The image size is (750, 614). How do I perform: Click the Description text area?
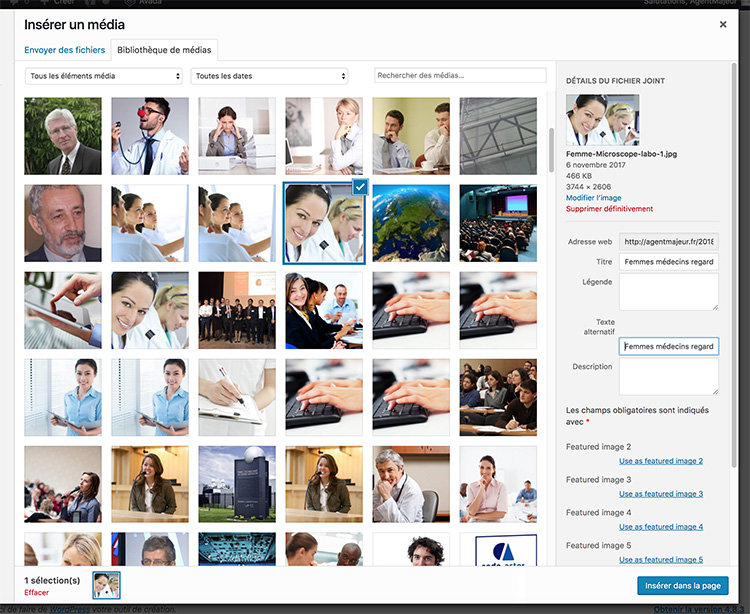coord(669,376)
